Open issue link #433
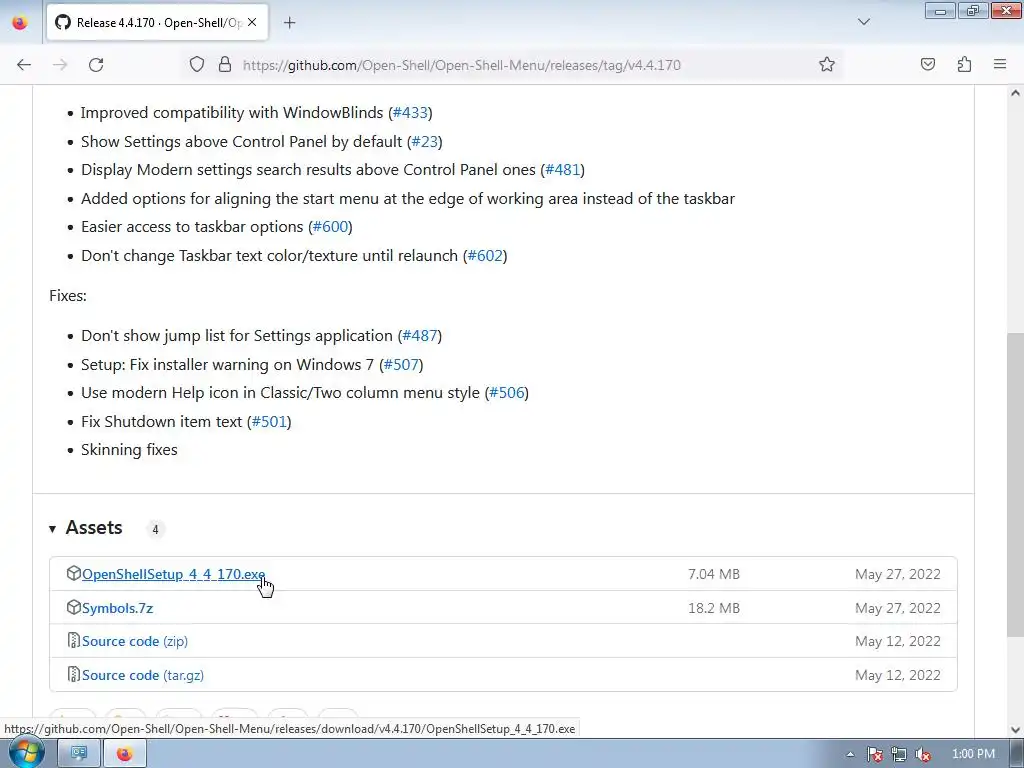The height and width of the screenshot is (768, 1024). [x=410, y=112]
